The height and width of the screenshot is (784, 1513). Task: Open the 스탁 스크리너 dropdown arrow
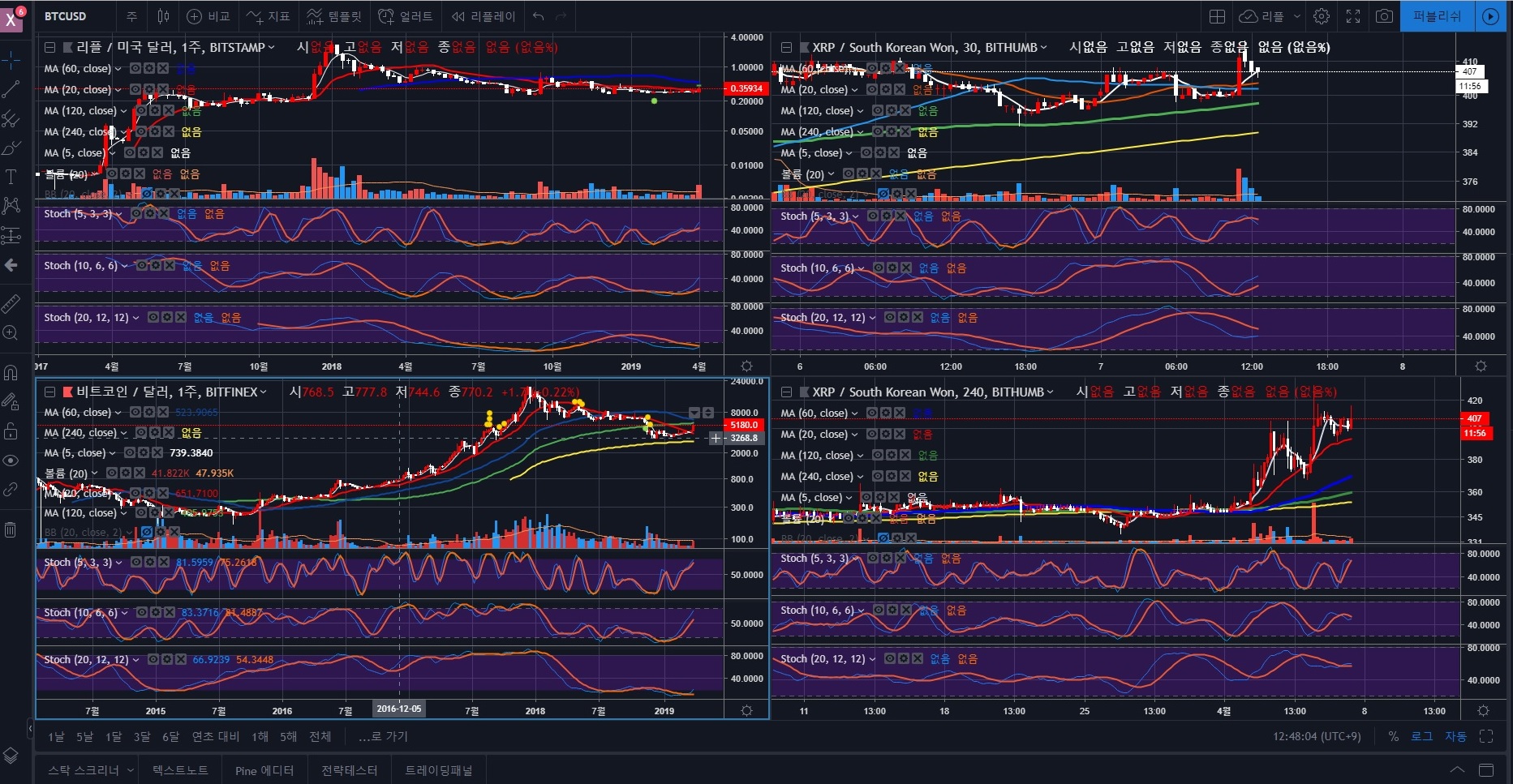130,770
